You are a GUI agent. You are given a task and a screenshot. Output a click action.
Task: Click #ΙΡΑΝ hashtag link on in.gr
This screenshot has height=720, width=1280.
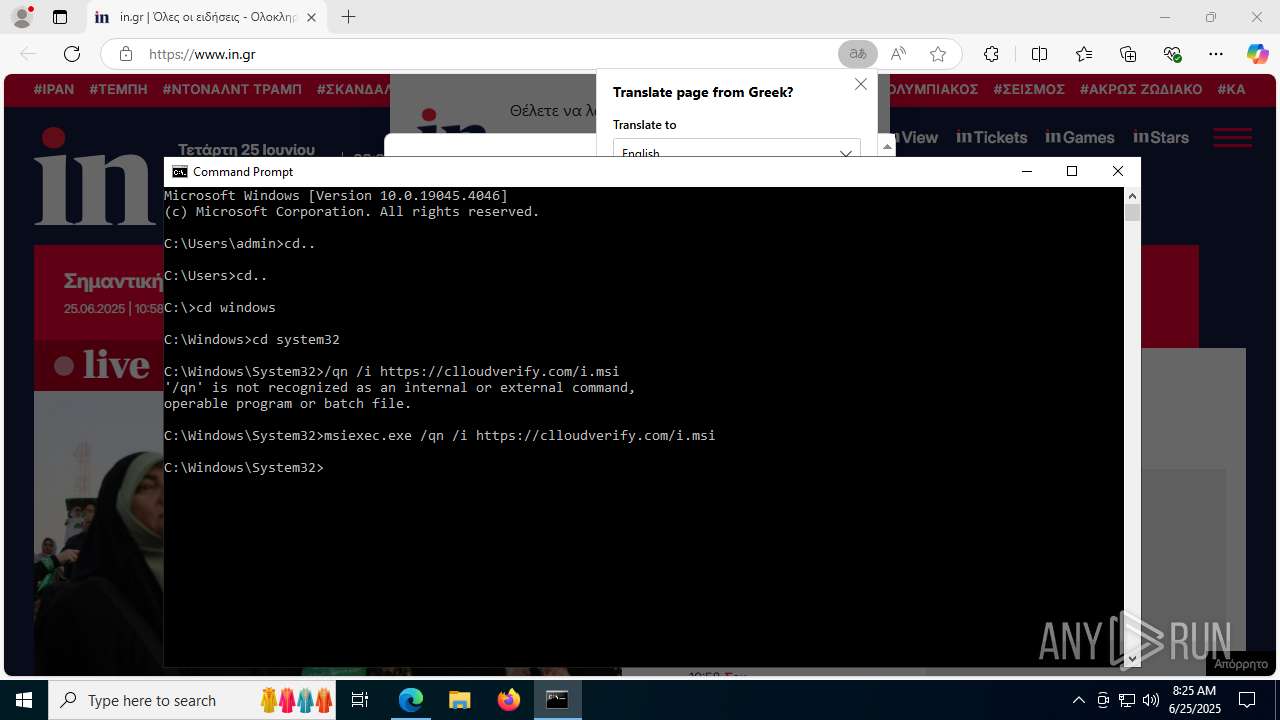click(54, 89)
